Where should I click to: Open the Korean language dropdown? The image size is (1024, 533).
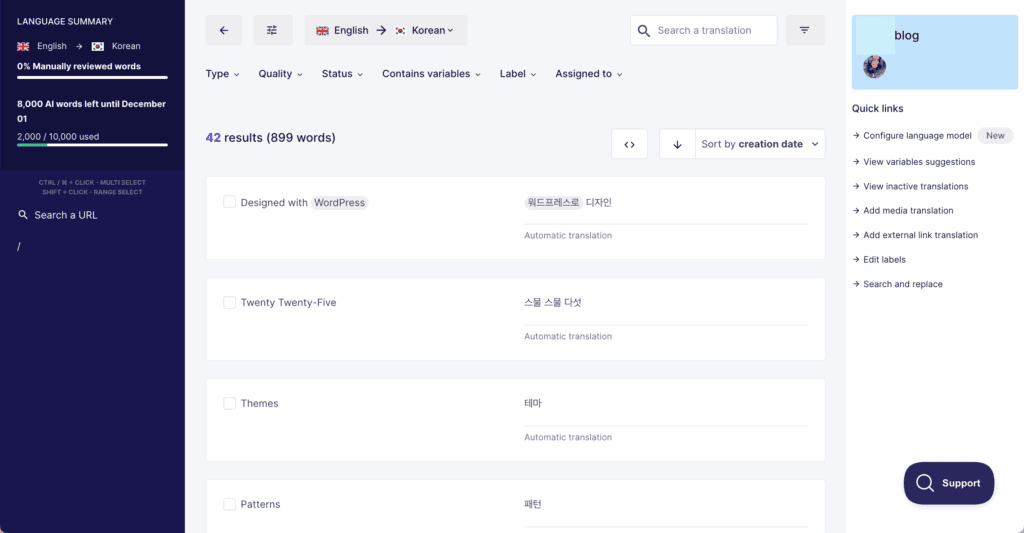coord(432,31)
